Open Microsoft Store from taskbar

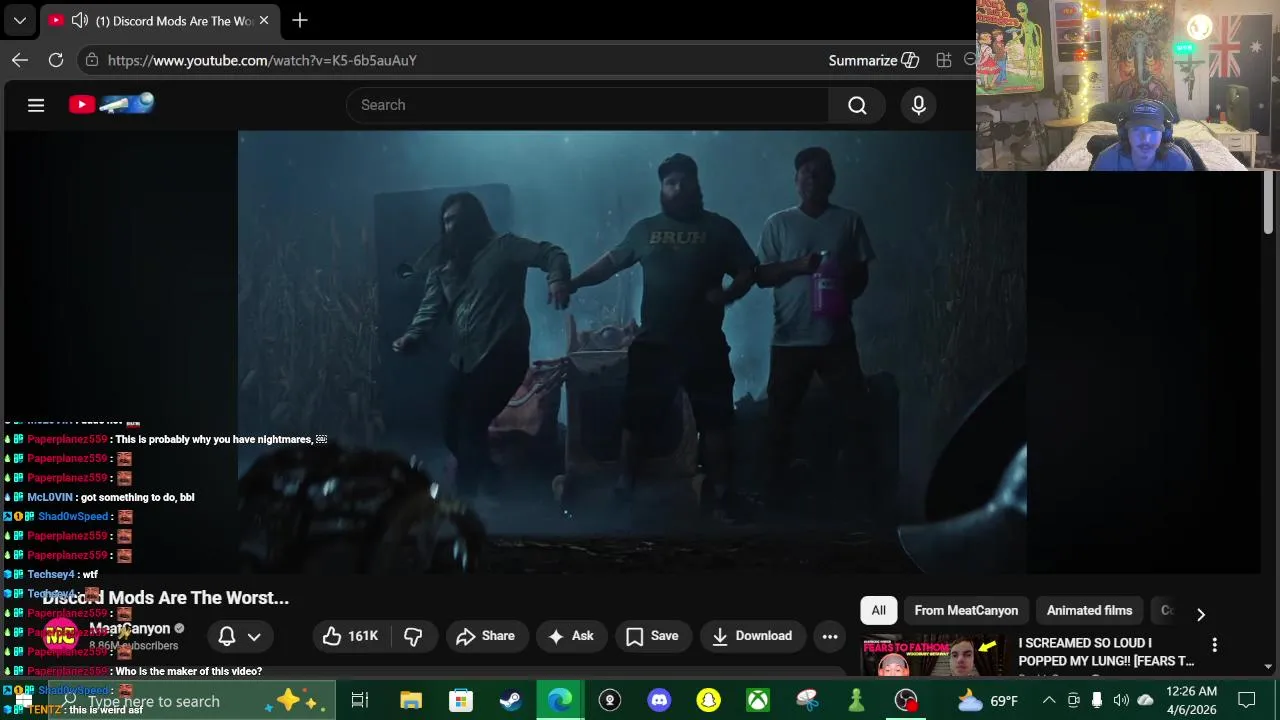(x=460, y=700)
